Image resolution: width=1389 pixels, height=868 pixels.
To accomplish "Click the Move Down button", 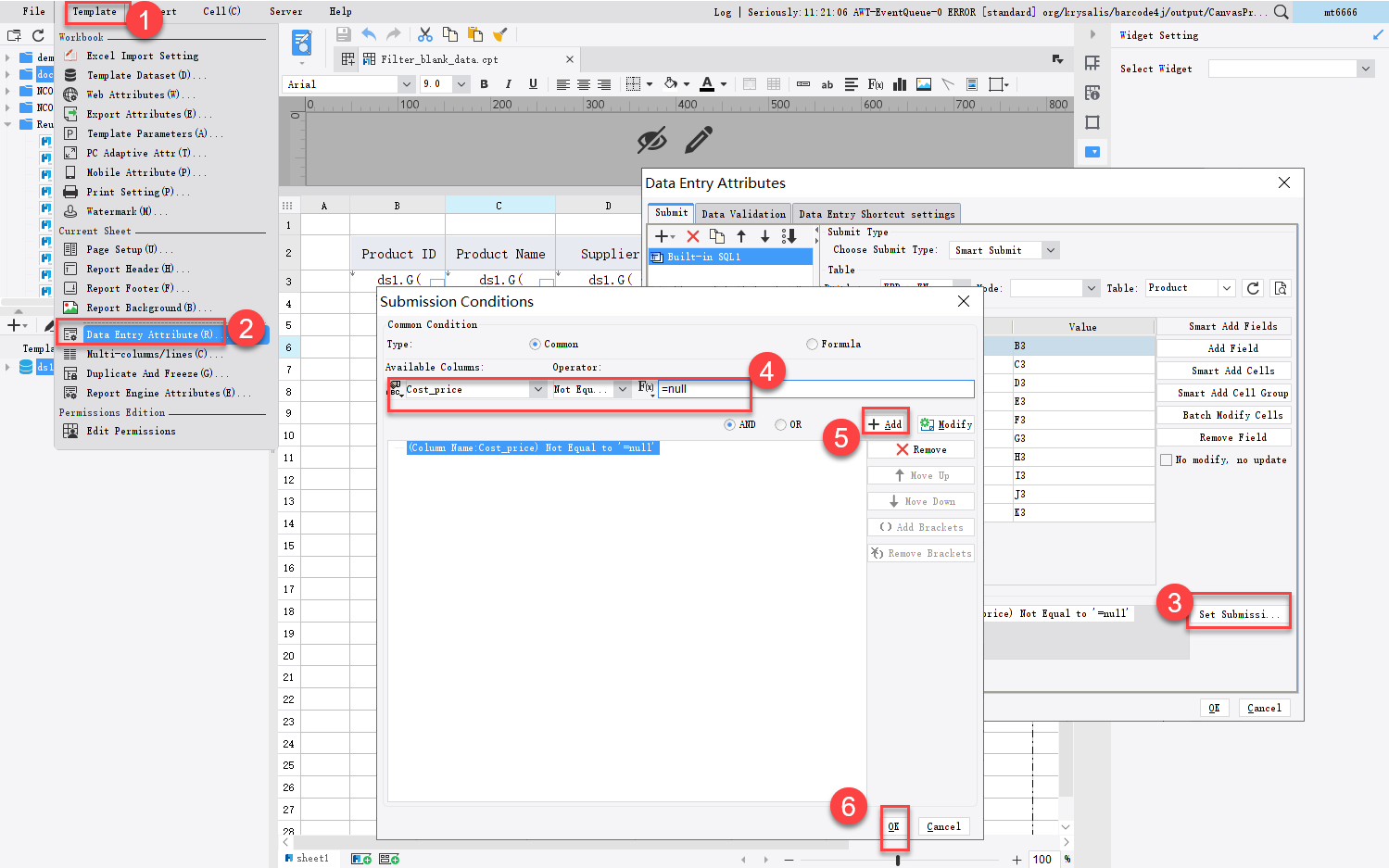I will click(920, 500).
